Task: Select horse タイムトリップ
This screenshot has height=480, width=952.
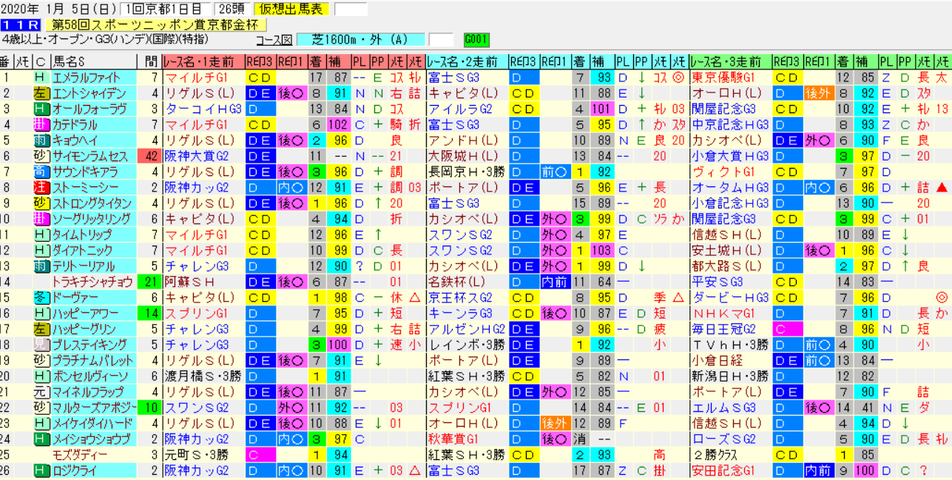Action: [x=93, y=234]
